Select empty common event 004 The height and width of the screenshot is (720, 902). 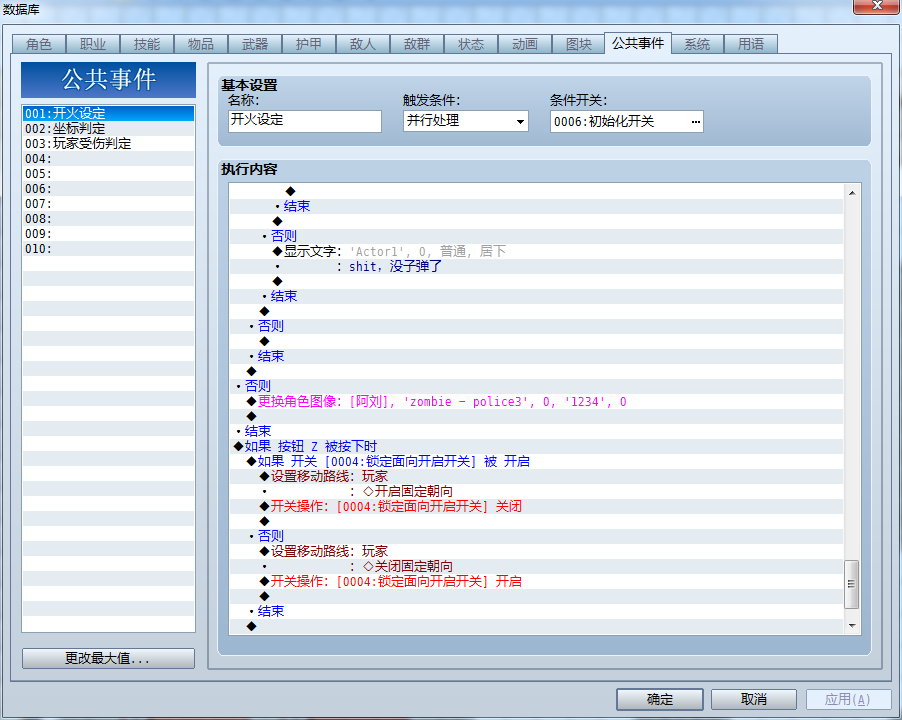point(108,158)
